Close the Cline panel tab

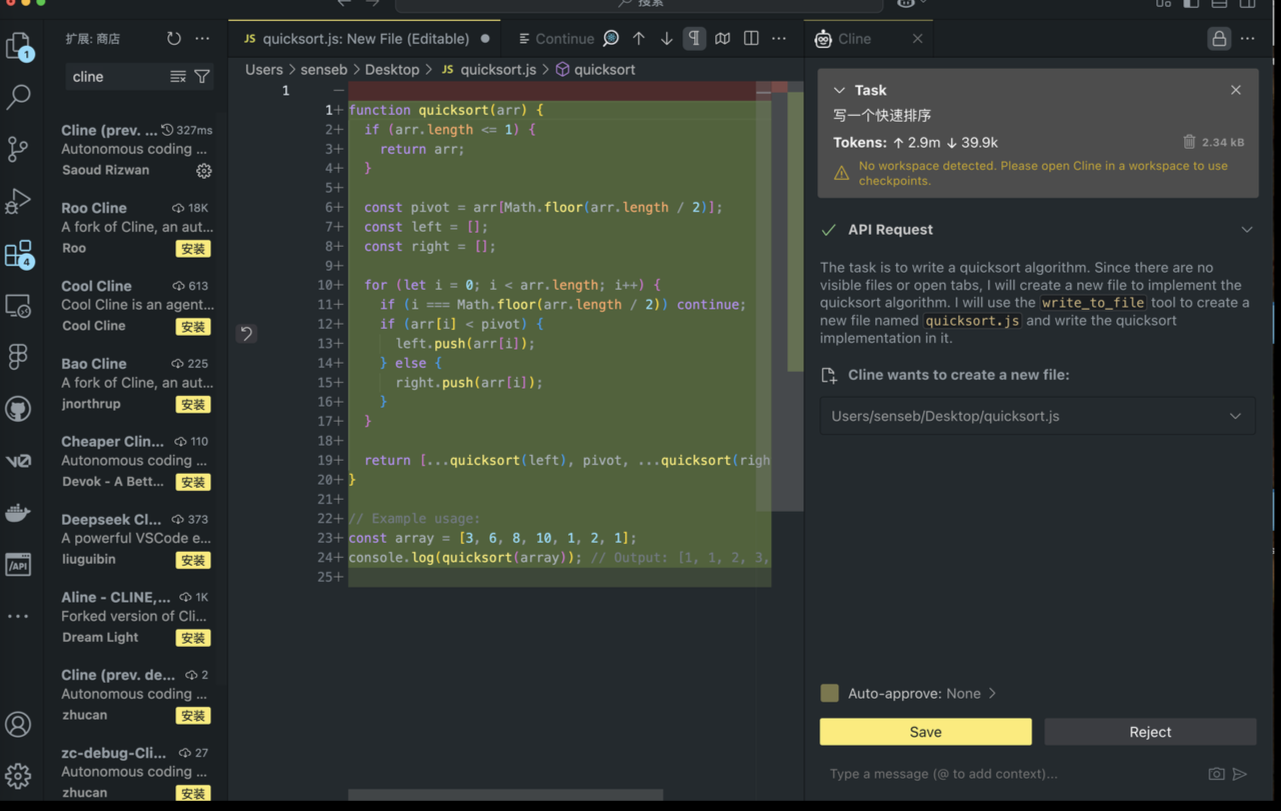click(918, 39)
